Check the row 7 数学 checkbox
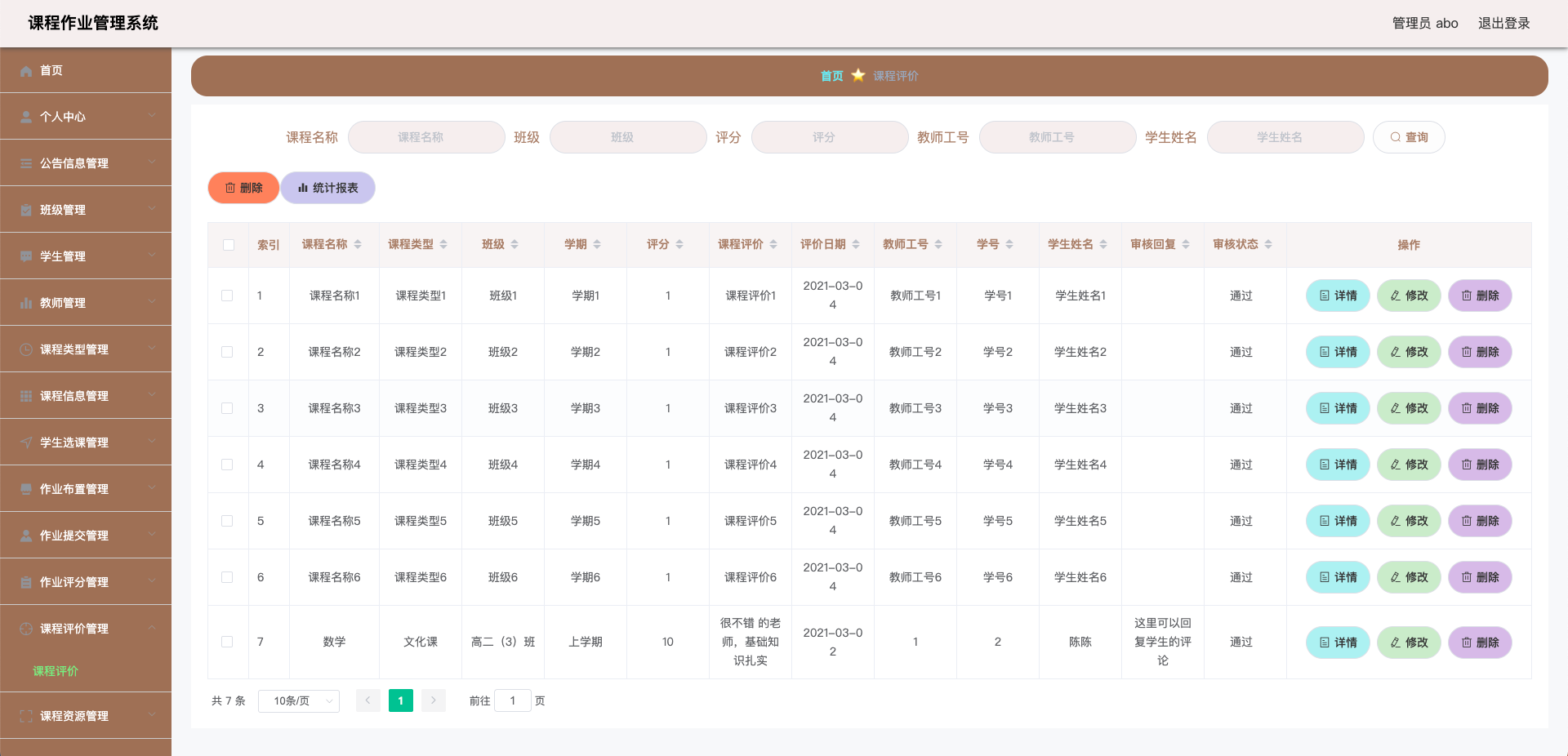The image size is (1568, 756). coord(227,642)
